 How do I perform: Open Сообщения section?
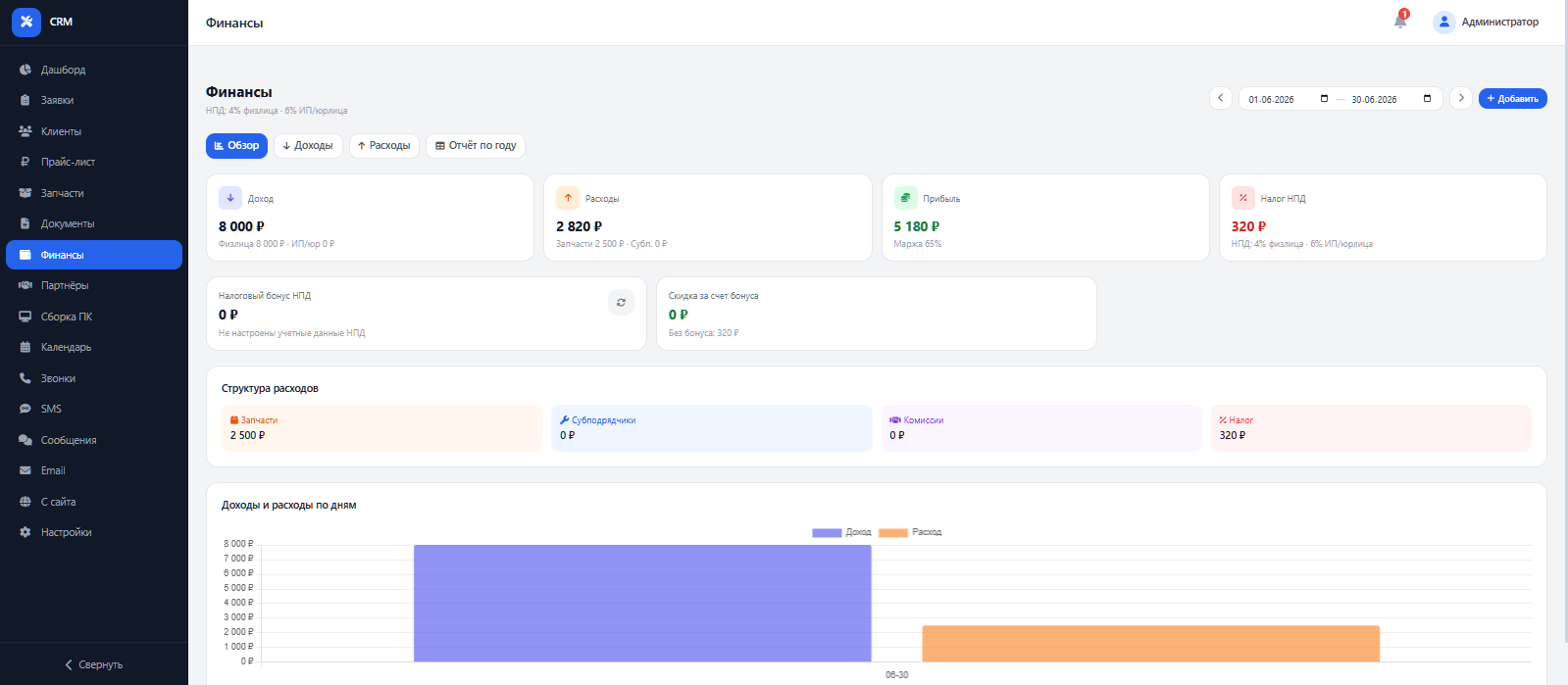click(94, 440)
